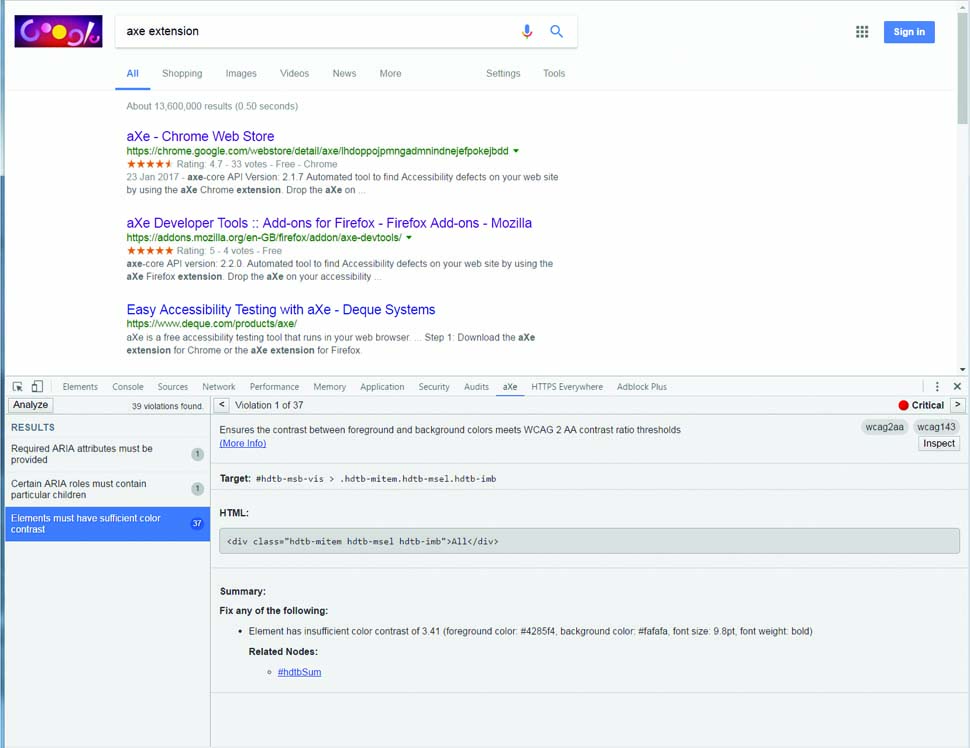Expand options for the Mozilla add-ons URL
This screenshot has height=748, width=970.
point(409,238)
